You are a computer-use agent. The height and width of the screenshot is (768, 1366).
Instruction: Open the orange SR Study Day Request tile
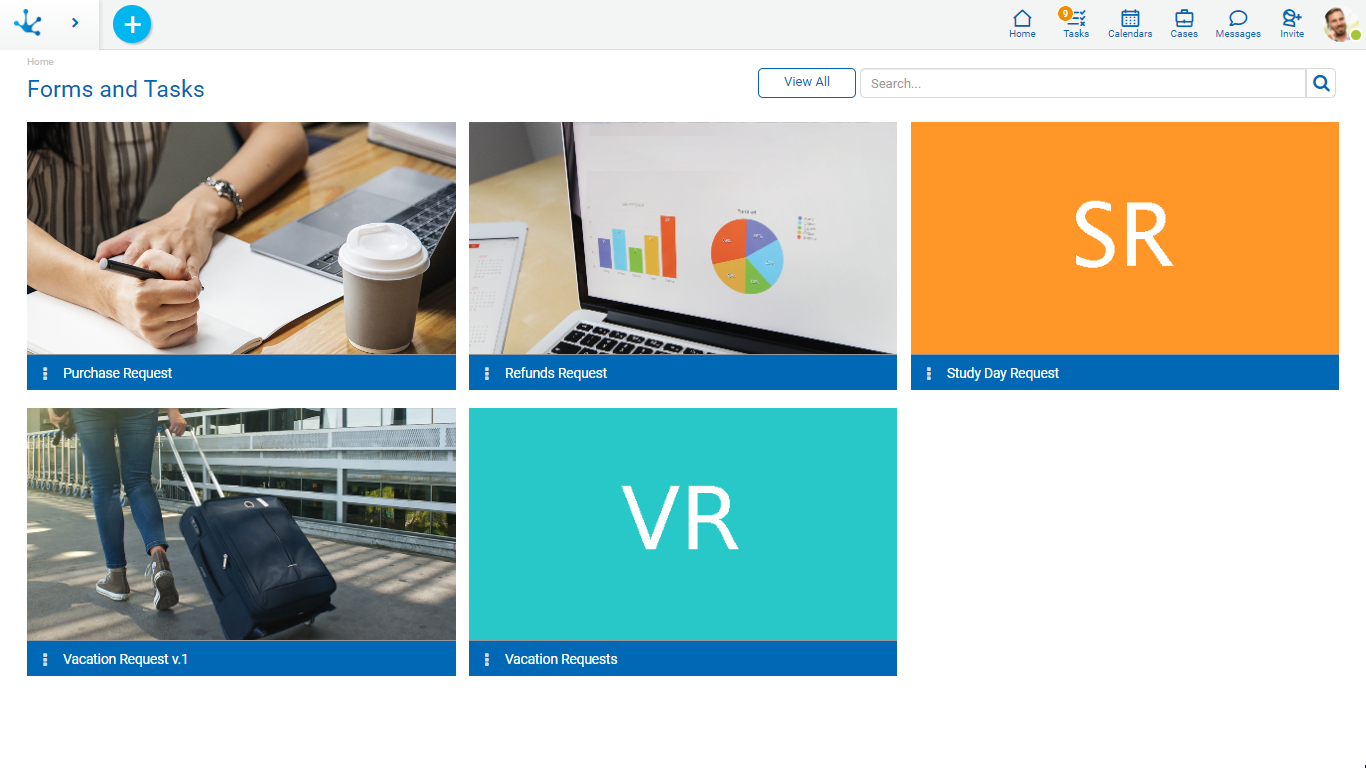click(x=1124, y=238)
